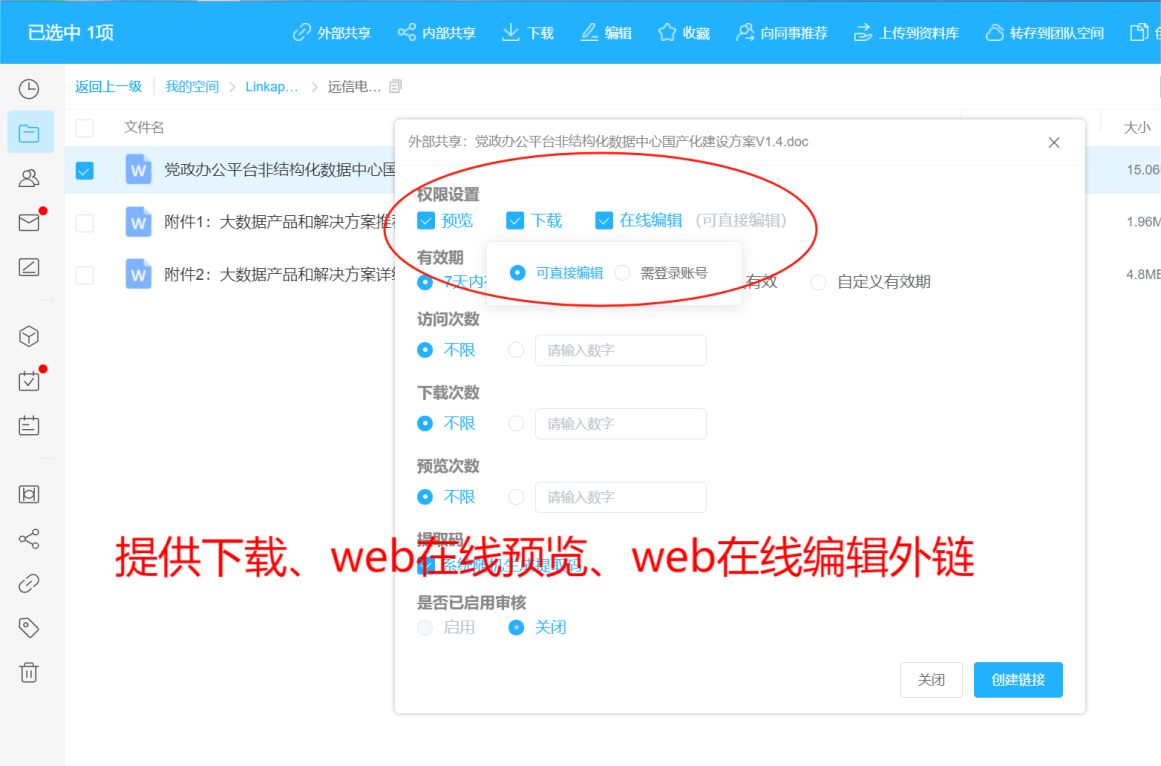Click the copy path icon in breadcrumb

395,87
